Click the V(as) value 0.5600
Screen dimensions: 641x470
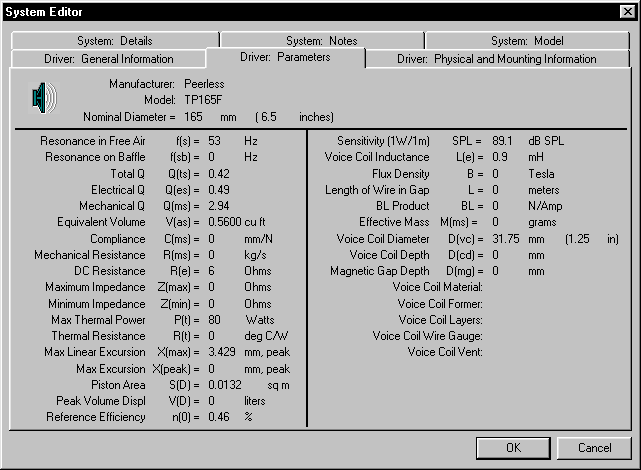point(225,222)
